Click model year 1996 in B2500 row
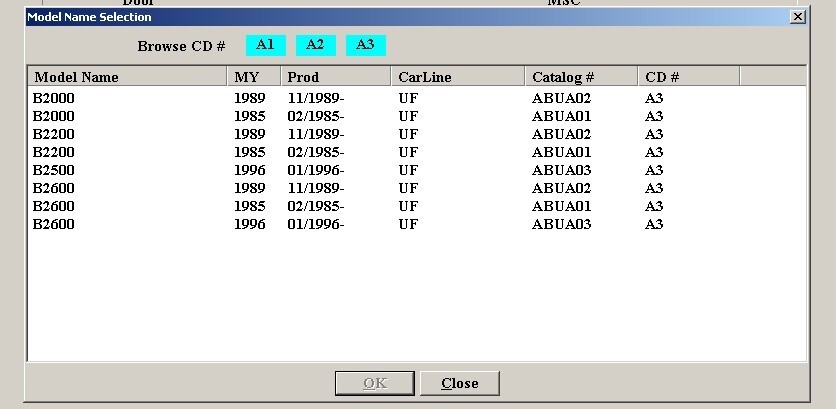The width and height of the screenshot is (836, 409). click(x=250, y=171)
